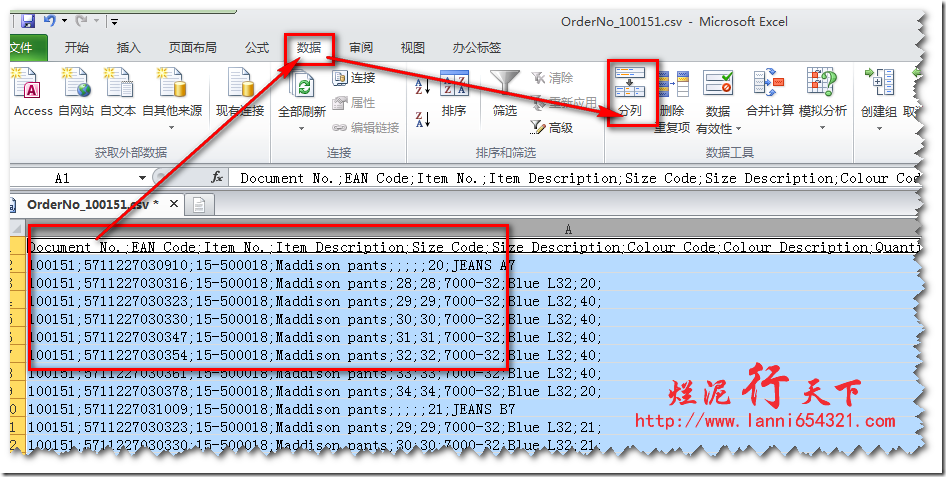Switch to the 办公标签 ribbon tab
Viewport: 946px width, 477px height.
click(x=477, y=48)
